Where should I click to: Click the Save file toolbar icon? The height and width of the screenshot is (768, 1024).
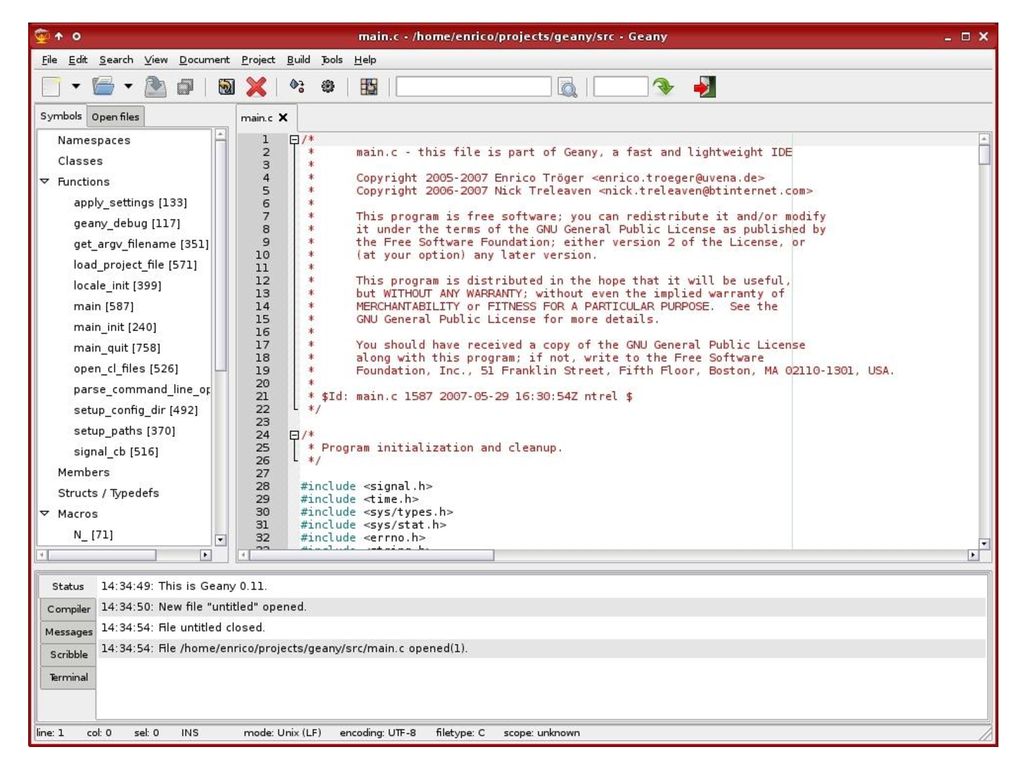click(x=155, y=87)
